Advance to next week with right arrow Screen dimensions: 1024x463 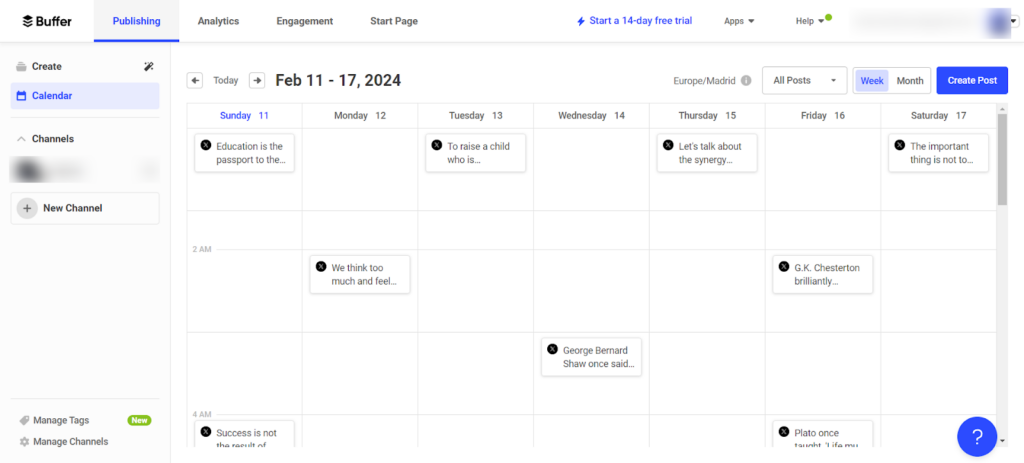(257, 81)
